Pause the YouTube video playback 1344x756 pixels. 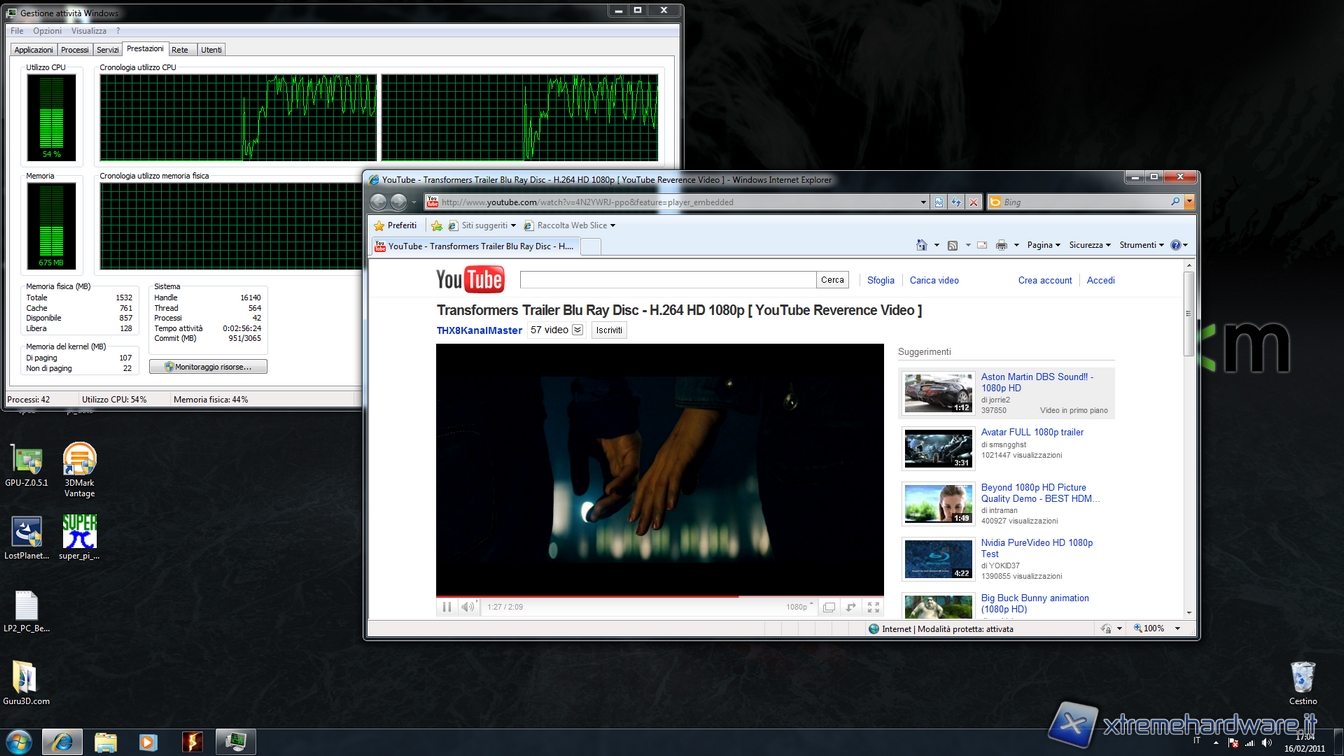447,607
